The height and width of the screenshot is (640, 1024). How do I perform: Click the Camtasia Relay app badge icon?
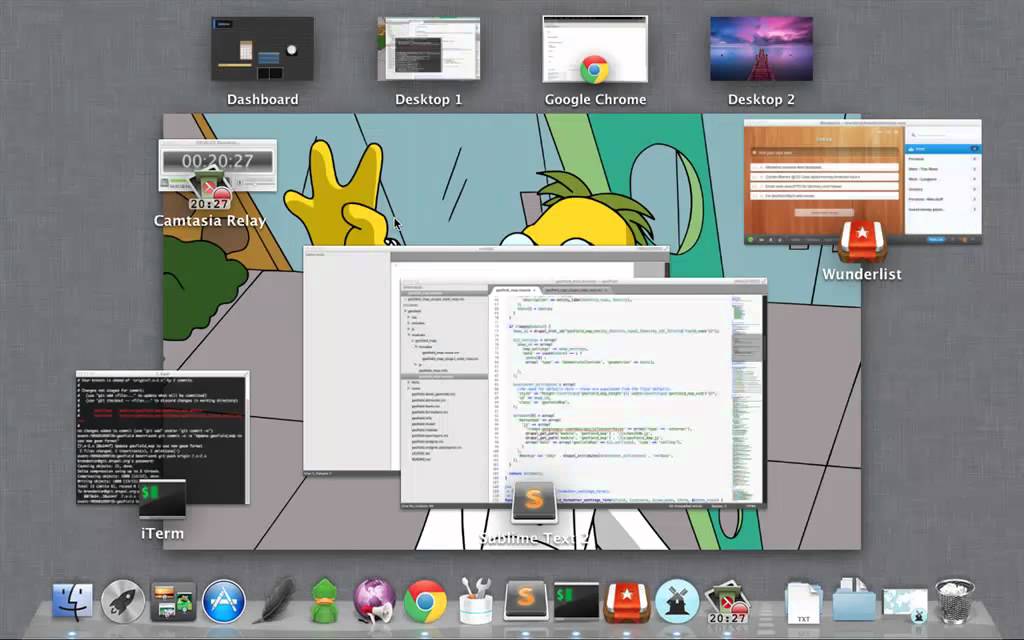coord(209,188)
